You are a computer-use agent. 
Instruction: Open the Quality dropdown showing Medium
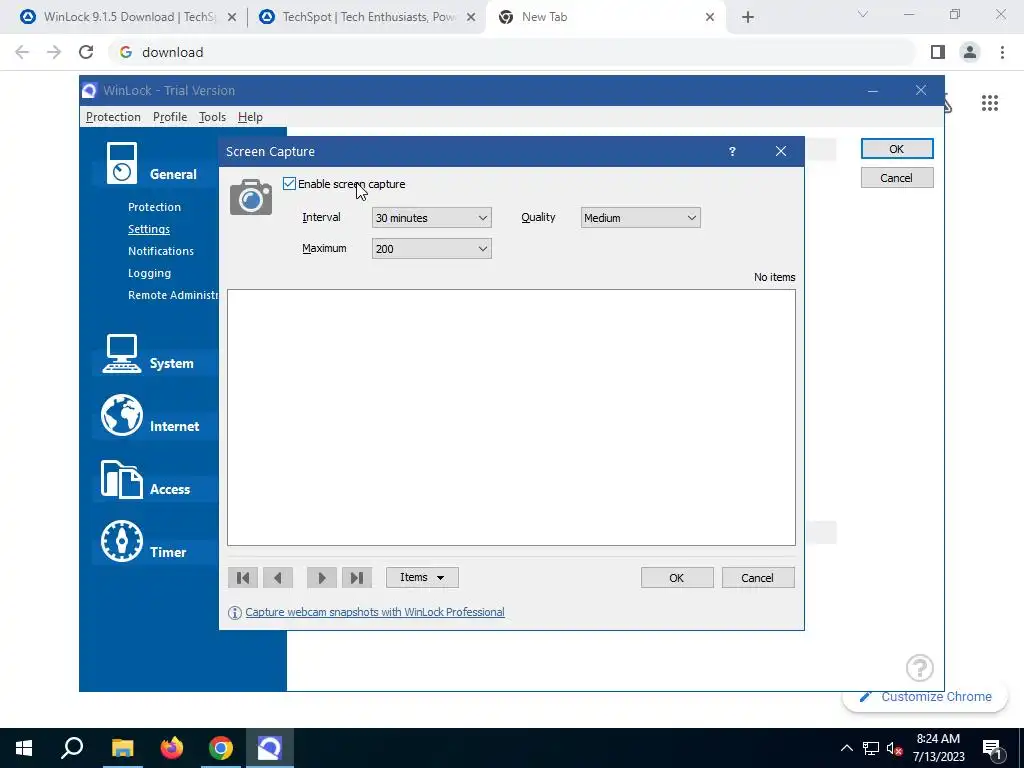coord(641,218)
